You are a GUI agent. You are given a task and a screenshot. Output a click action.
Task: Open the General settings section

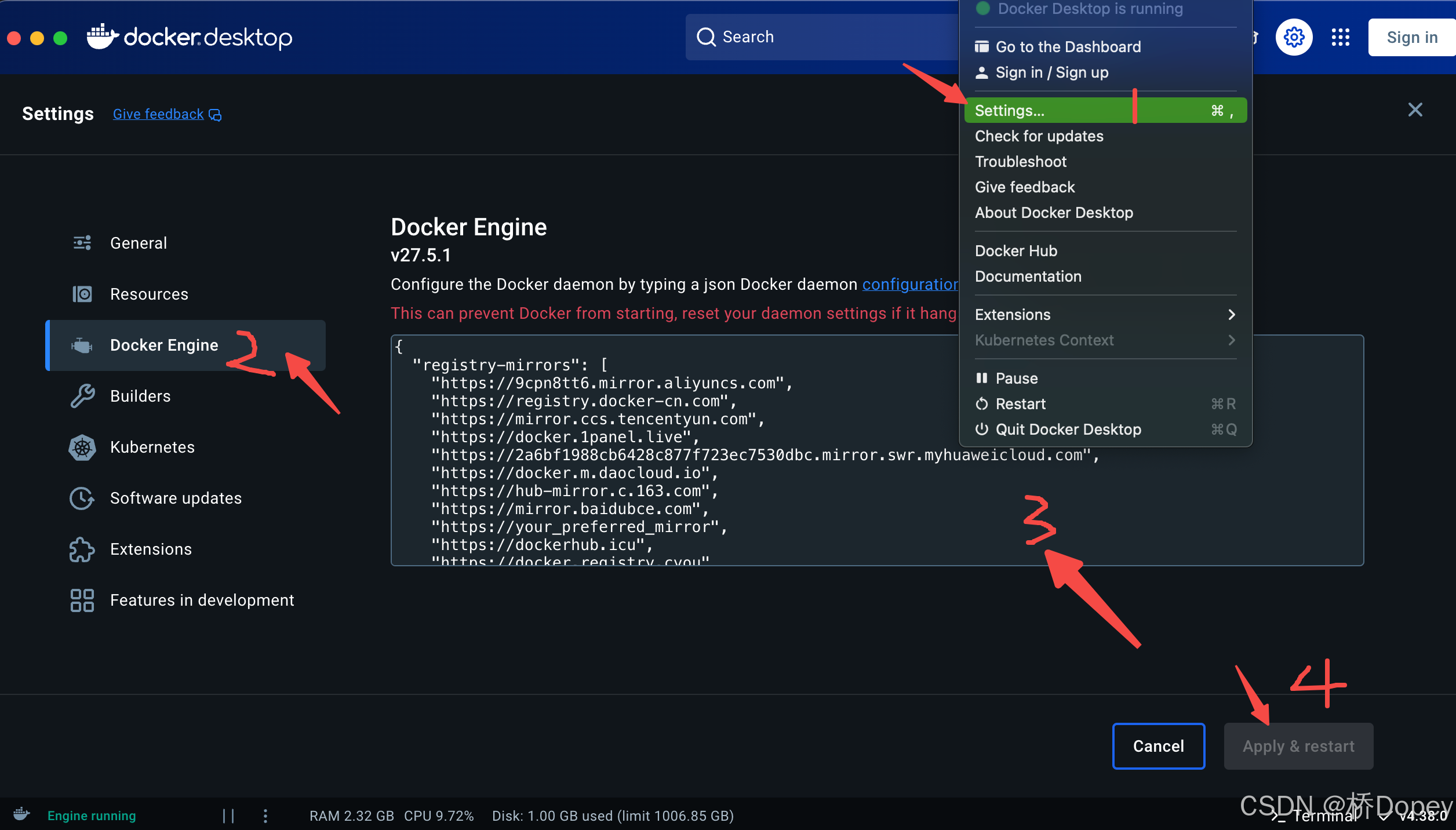(138, 243)
